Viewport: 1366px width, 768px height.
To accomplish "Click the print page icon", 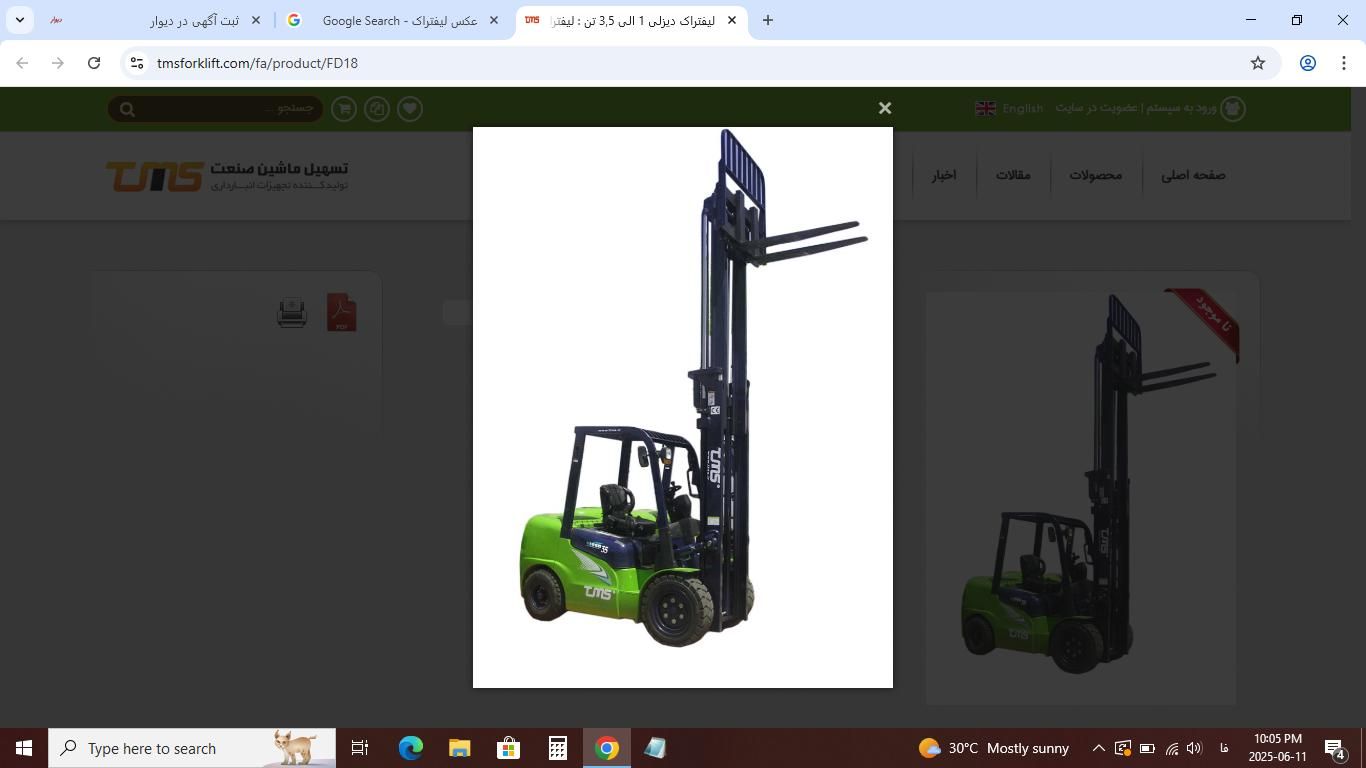I will [x=292, y=313].
